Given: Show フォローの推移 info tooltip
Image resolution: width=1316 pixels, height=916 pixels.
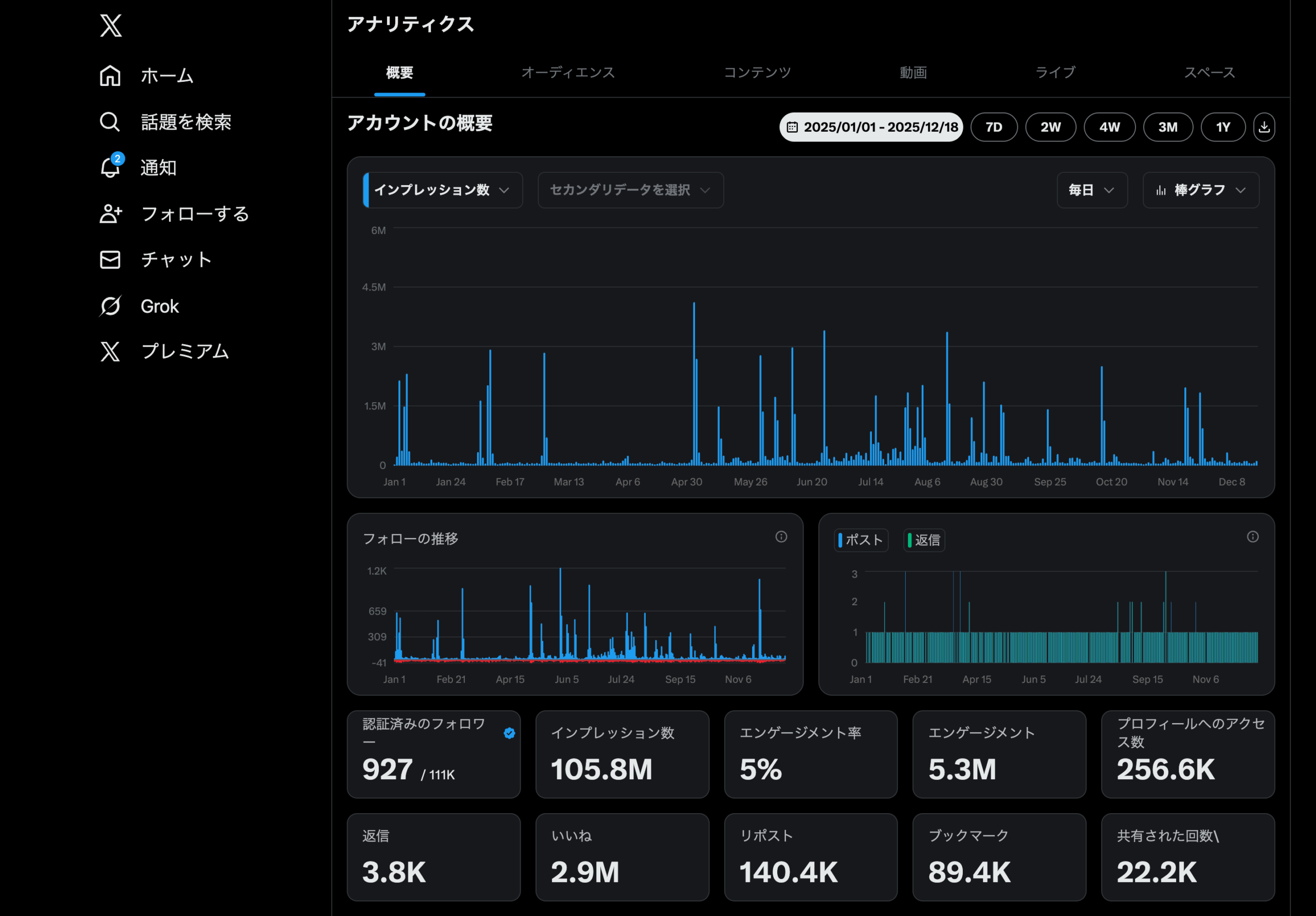Looking at the screenshot, I should [781, 537].
